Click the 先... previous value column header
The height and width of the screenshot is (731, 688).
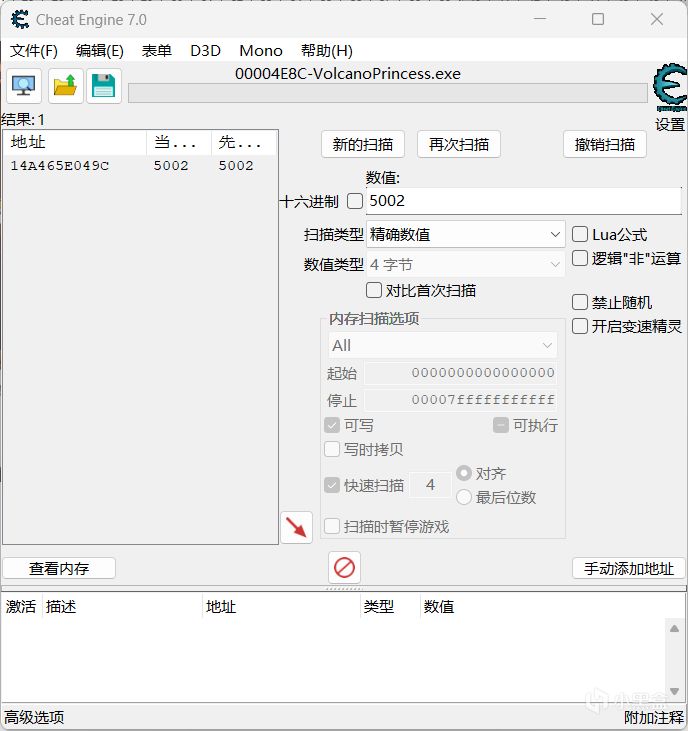244,142
